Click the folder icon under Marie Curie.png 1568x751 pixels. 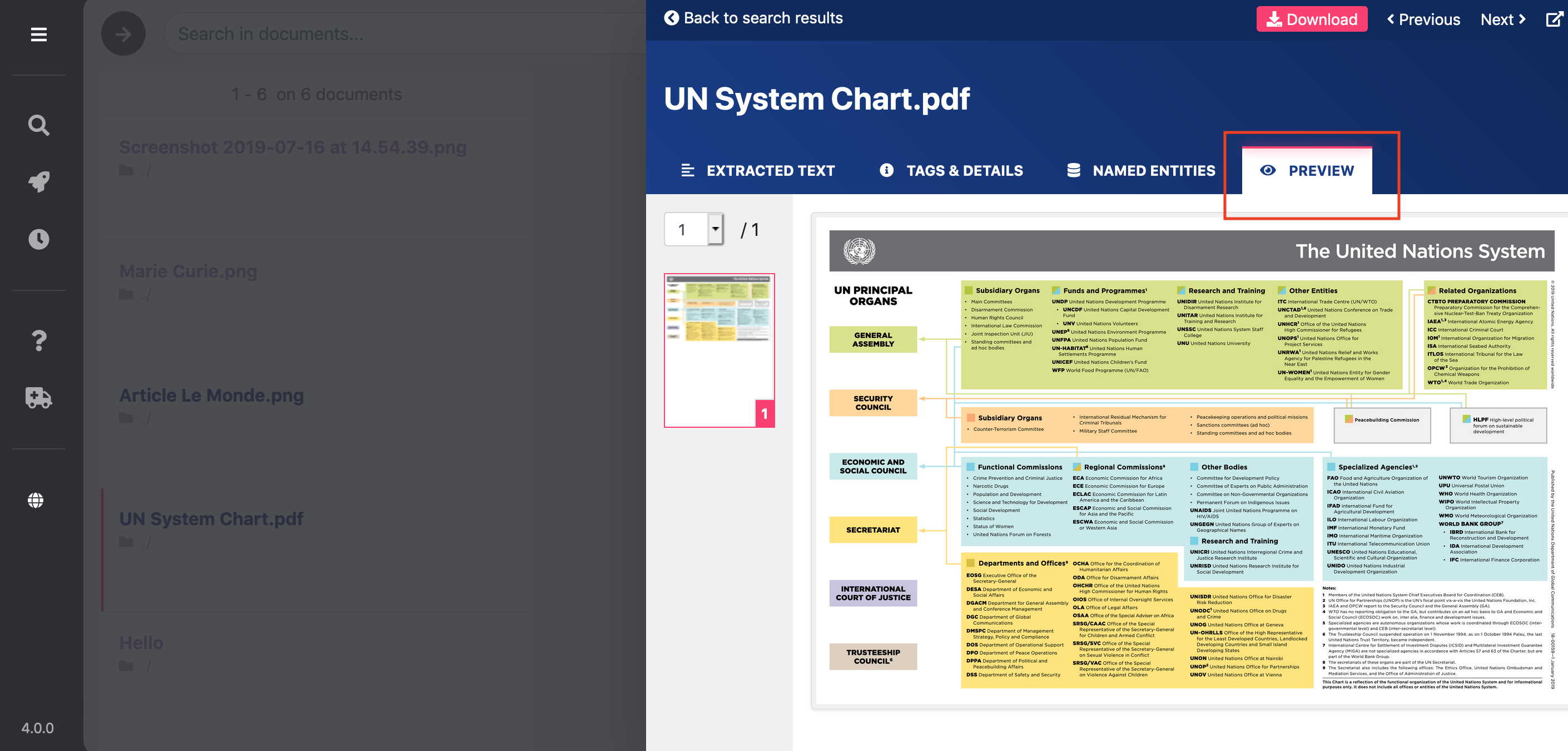click(x=126, y=295)
